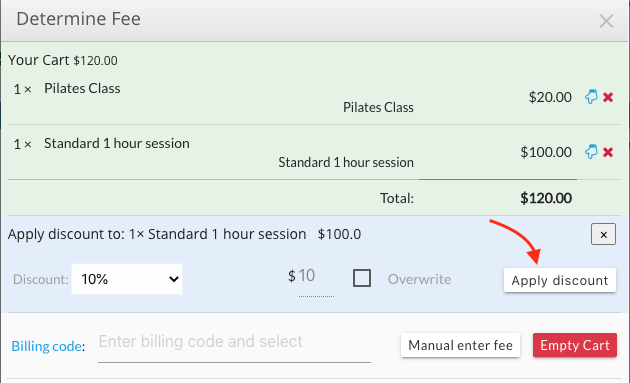Click the Apply discount button

click(560, 280)
